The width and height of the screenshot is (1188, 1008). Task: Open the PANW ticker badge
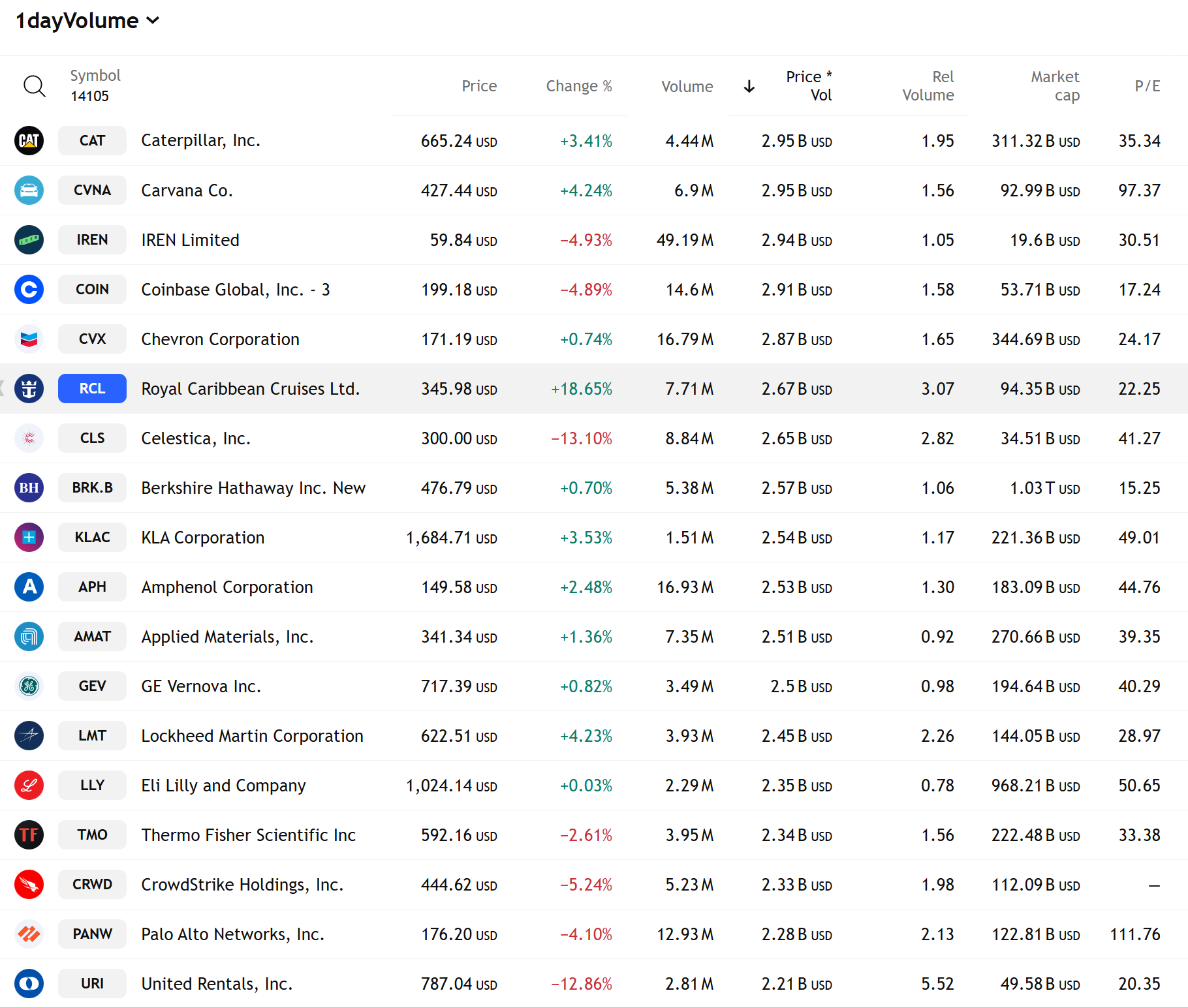[x=92, y=934]
